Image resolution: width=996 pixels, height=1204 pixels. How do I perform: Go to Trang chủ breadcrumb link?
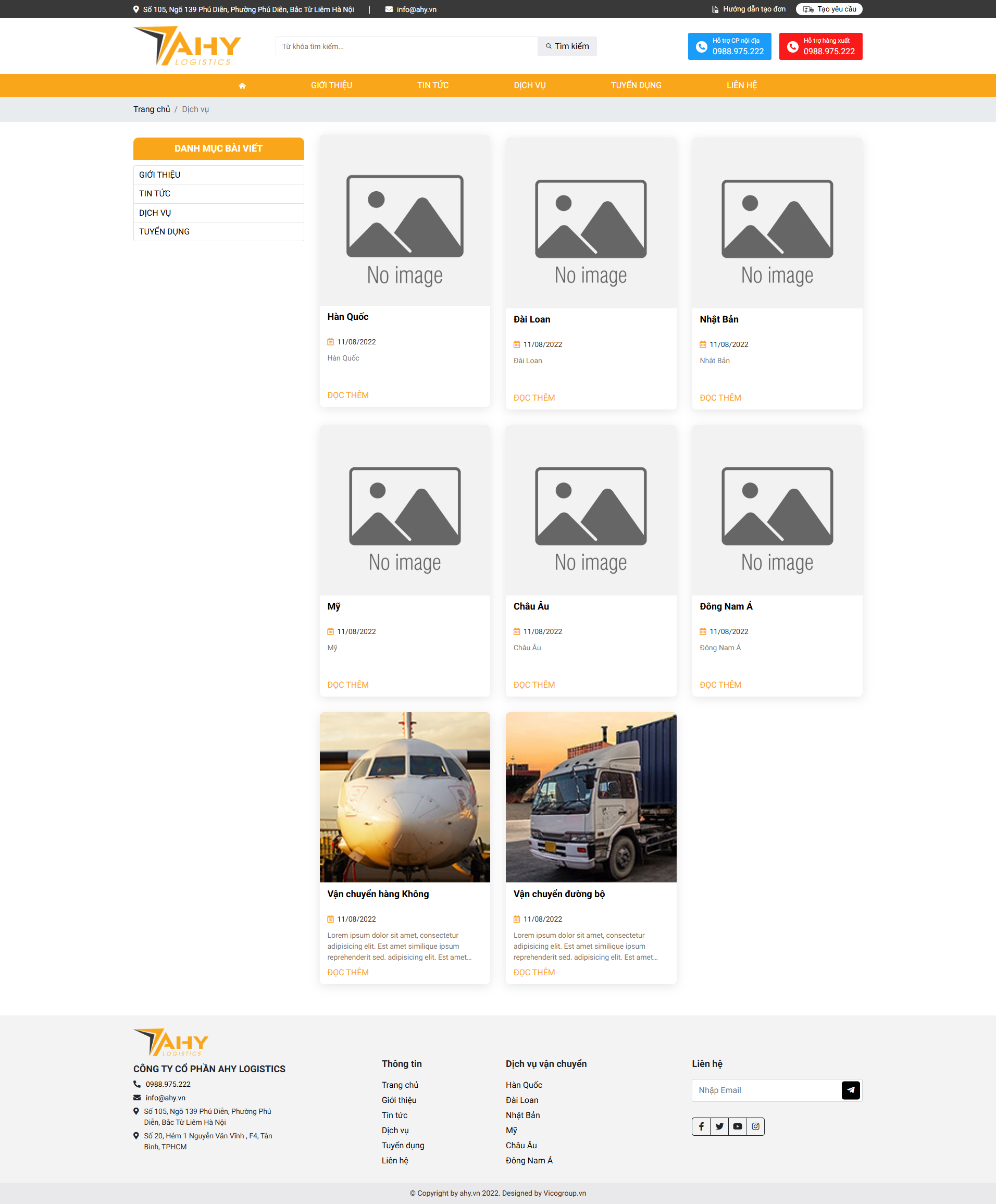152,109
